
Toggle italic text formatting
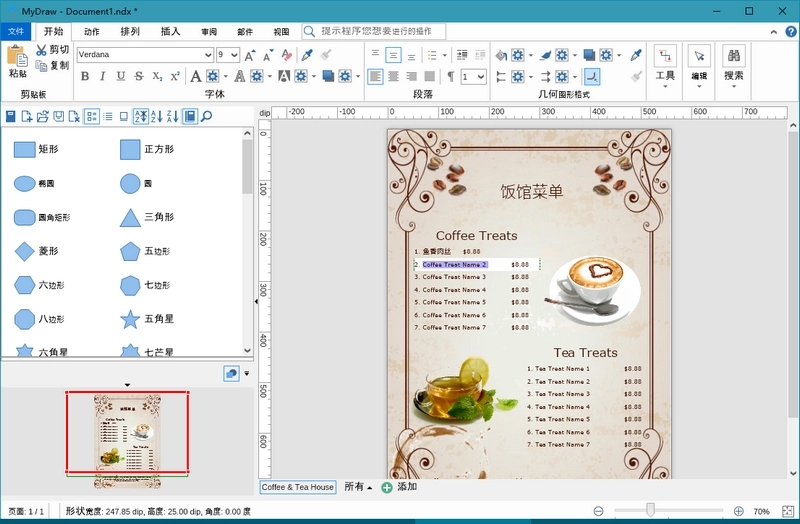pos(103,76)
